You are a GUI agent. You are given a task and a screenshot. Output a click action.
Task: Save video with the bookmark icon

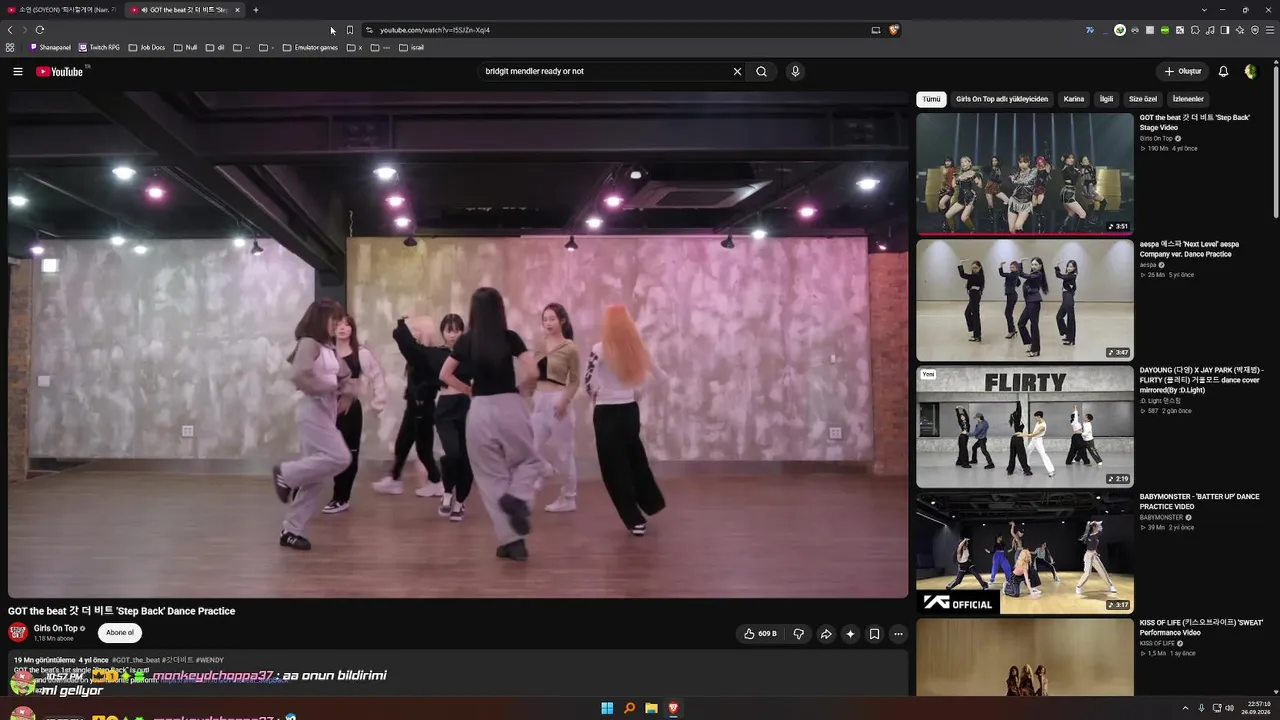click(x=874, y=633)
